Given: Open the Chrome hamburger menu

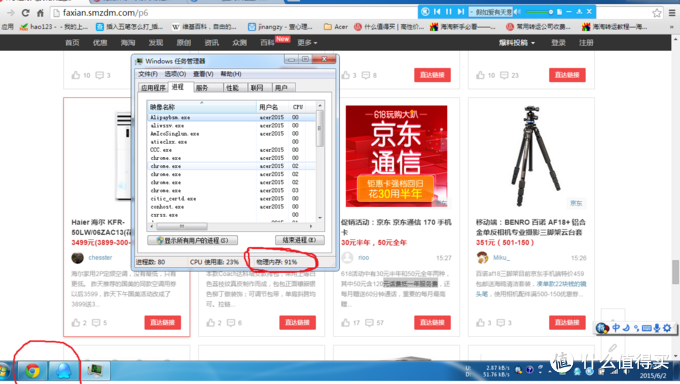Looking at the screenshot, I should point(672,13).
